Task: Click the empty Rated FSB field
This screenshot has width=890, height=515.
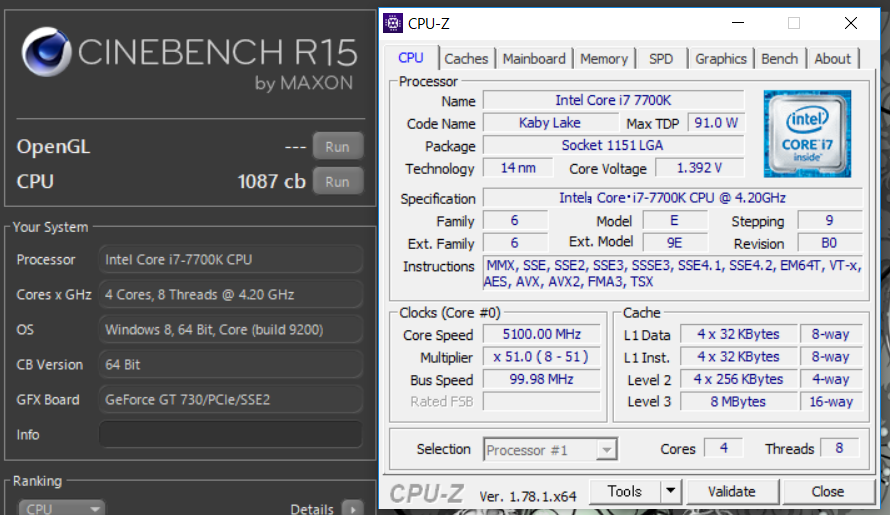Action: coord(541,401)
